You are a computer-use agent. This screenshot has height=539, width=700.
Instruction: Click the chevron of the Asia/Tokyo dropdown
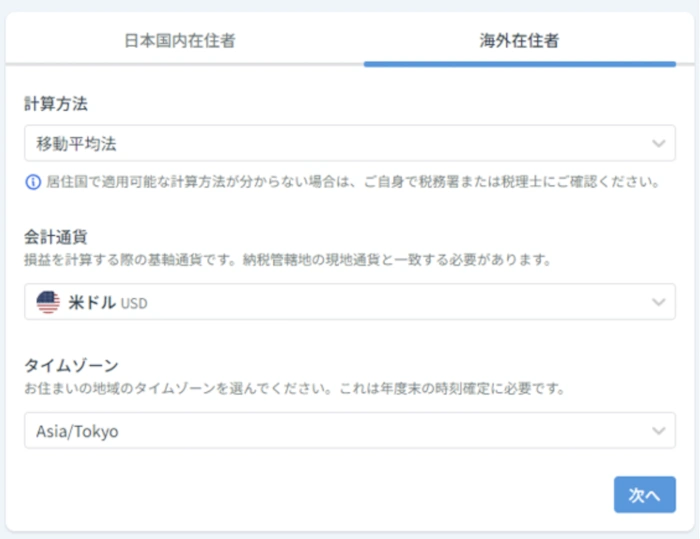click(658, 431)
